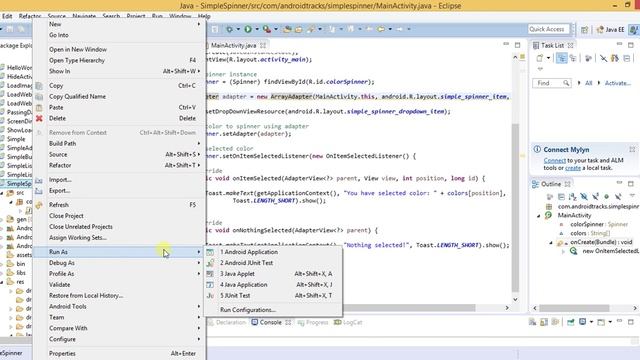Click the Sort alphabetically icon in Outline

(572, 197)
